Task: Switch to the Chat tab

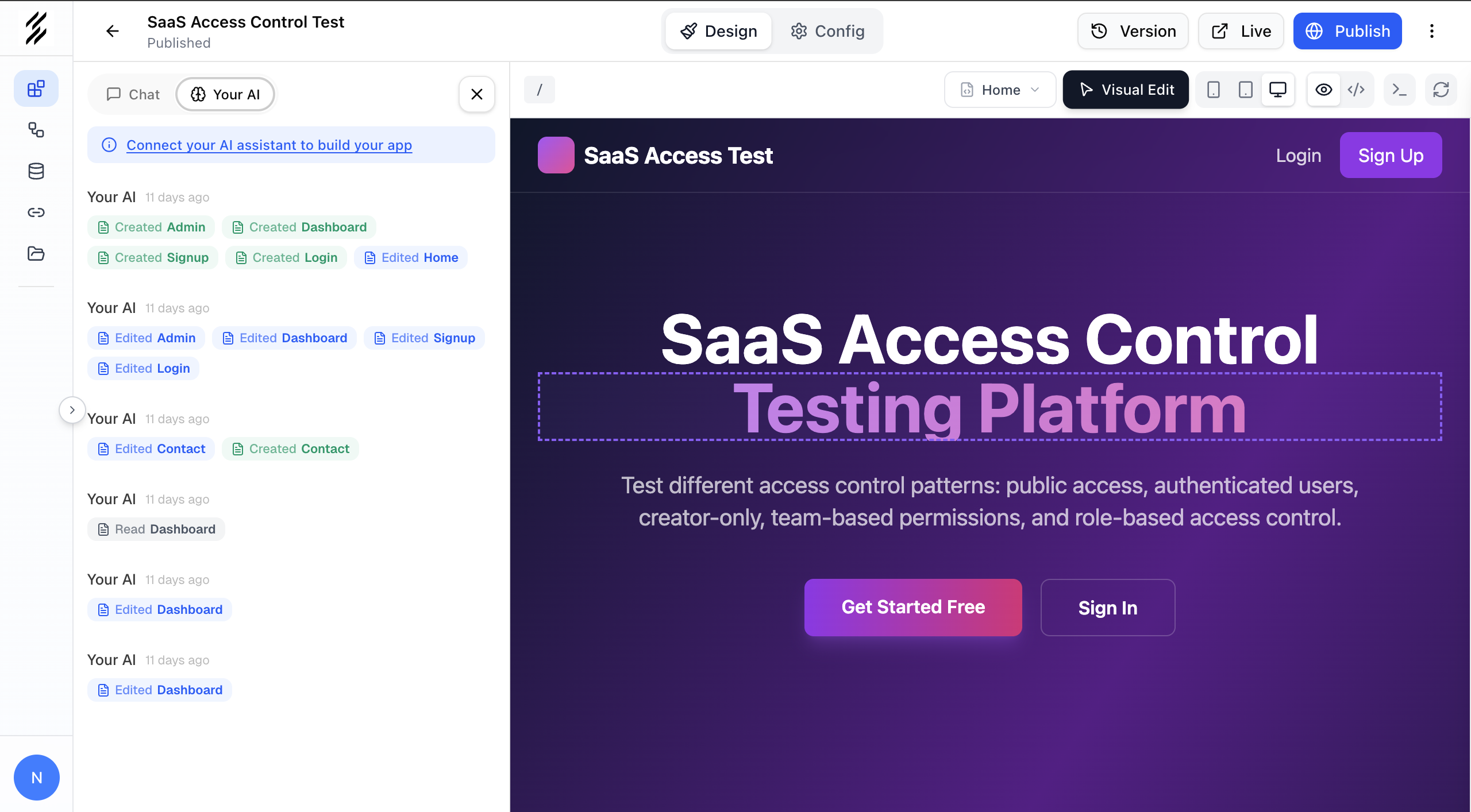Action: click(133, 94)
